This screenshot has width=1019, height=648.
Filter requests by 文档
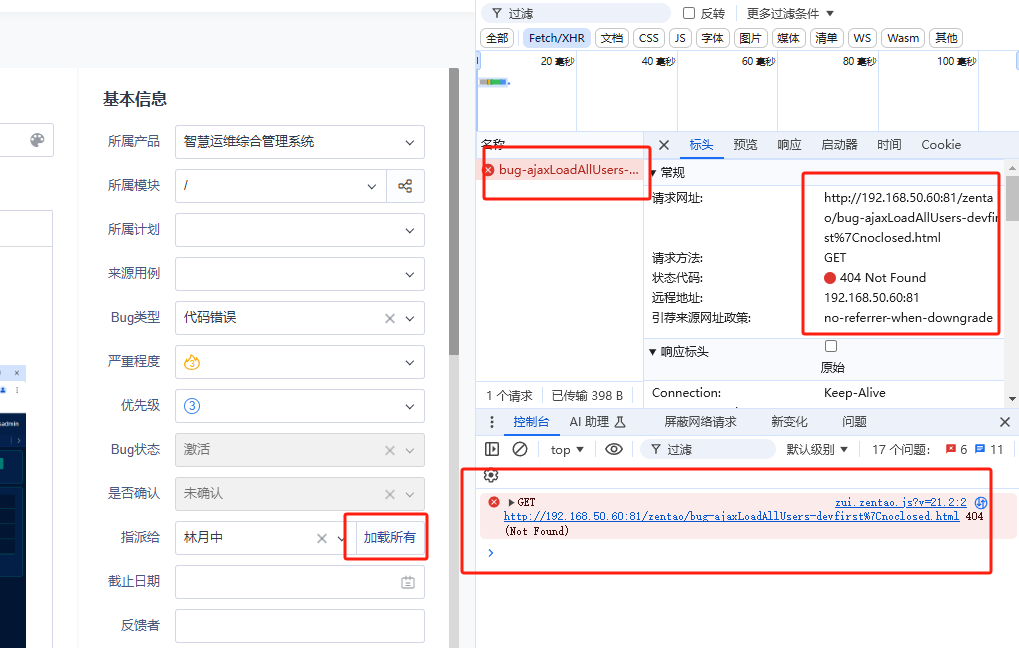pyautogui.click(x=612, y=38)
